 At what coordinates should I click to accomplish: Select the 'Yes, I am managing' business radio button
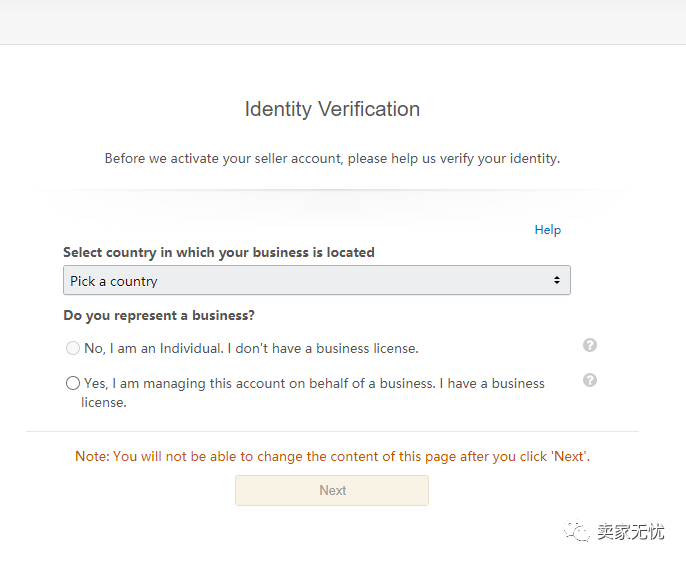pos(73,383)
